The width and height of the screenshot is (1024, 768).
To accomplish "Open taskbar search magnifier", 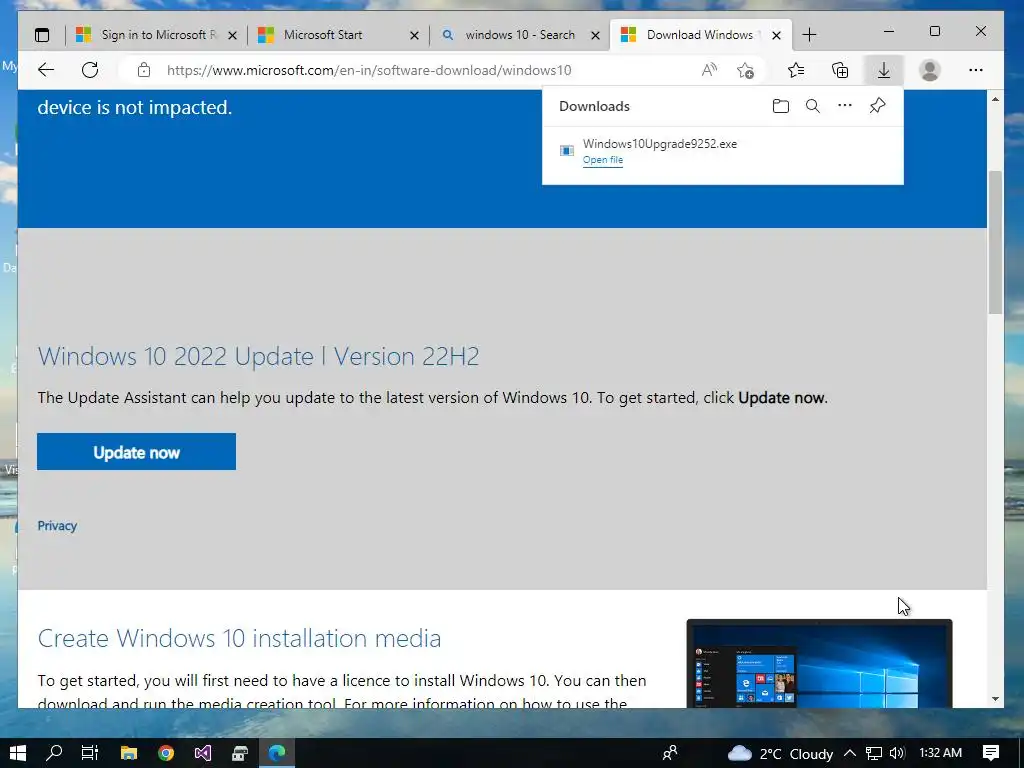I will tap(54, 753).
